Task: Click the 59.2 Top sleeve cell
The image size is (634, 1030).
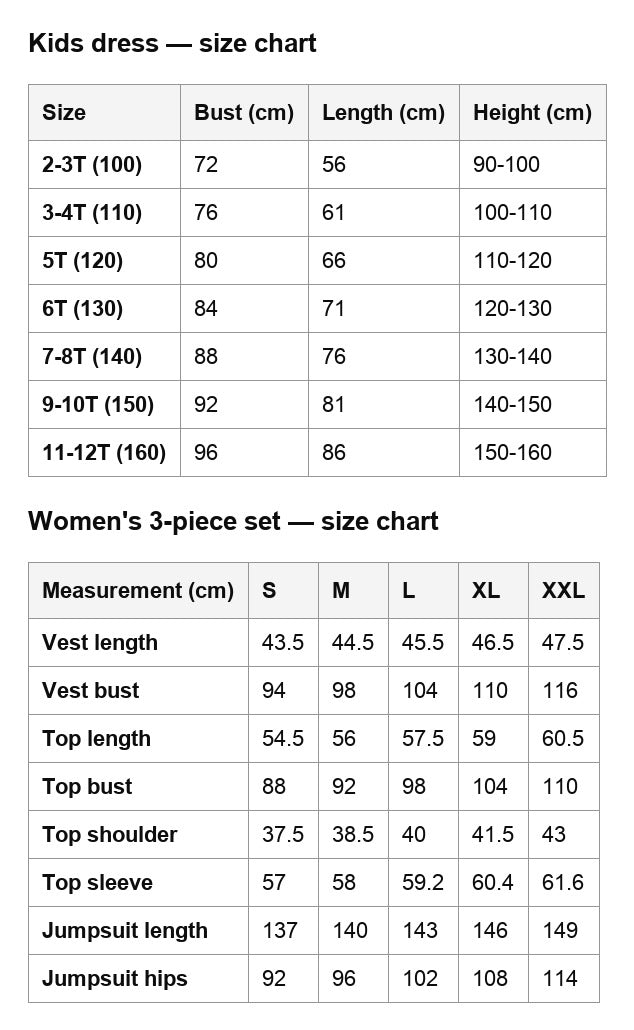Action: point(423,882)
